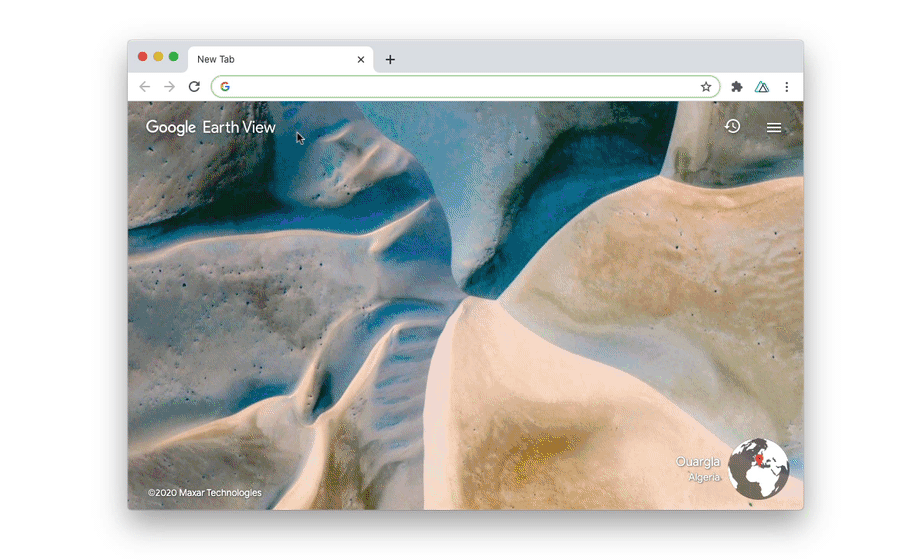912x560 pixels.
Task: Click the globe location thumbnail
Action: [758, 469]
